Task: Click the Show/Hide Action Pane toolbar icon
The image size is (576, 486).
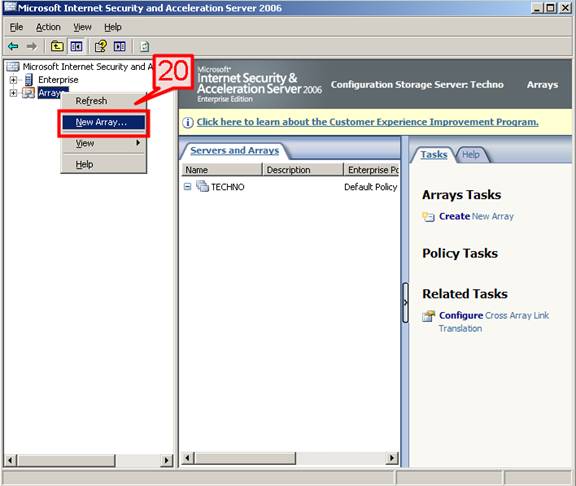Action: pyautogui.click(x=120, y=46)
